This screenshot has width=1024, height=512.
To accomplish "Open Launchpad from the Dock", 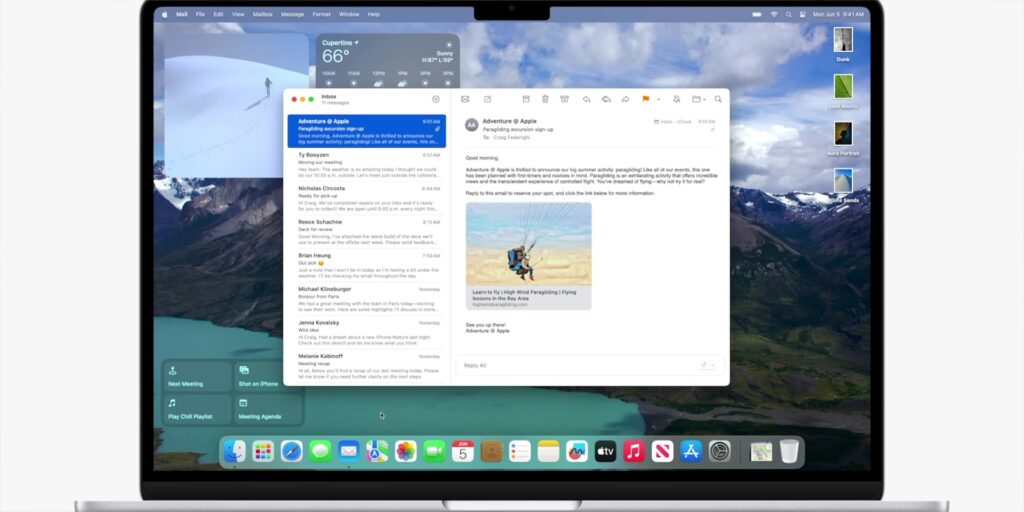I will coord(263,451).
